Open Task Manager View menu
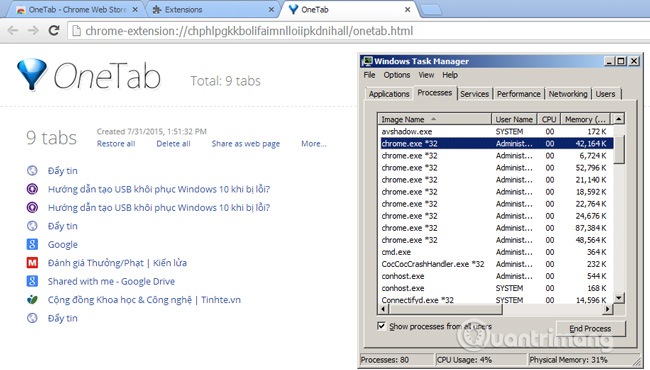Screen dimensions: 650x370 tap(426, 75)
